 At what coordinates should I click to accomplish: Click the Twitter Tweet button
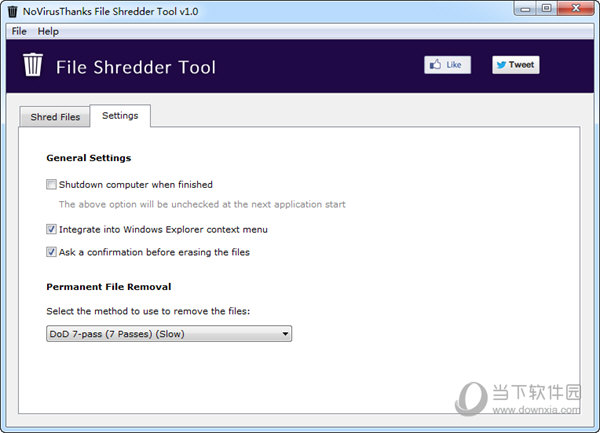tap(516, 65)
